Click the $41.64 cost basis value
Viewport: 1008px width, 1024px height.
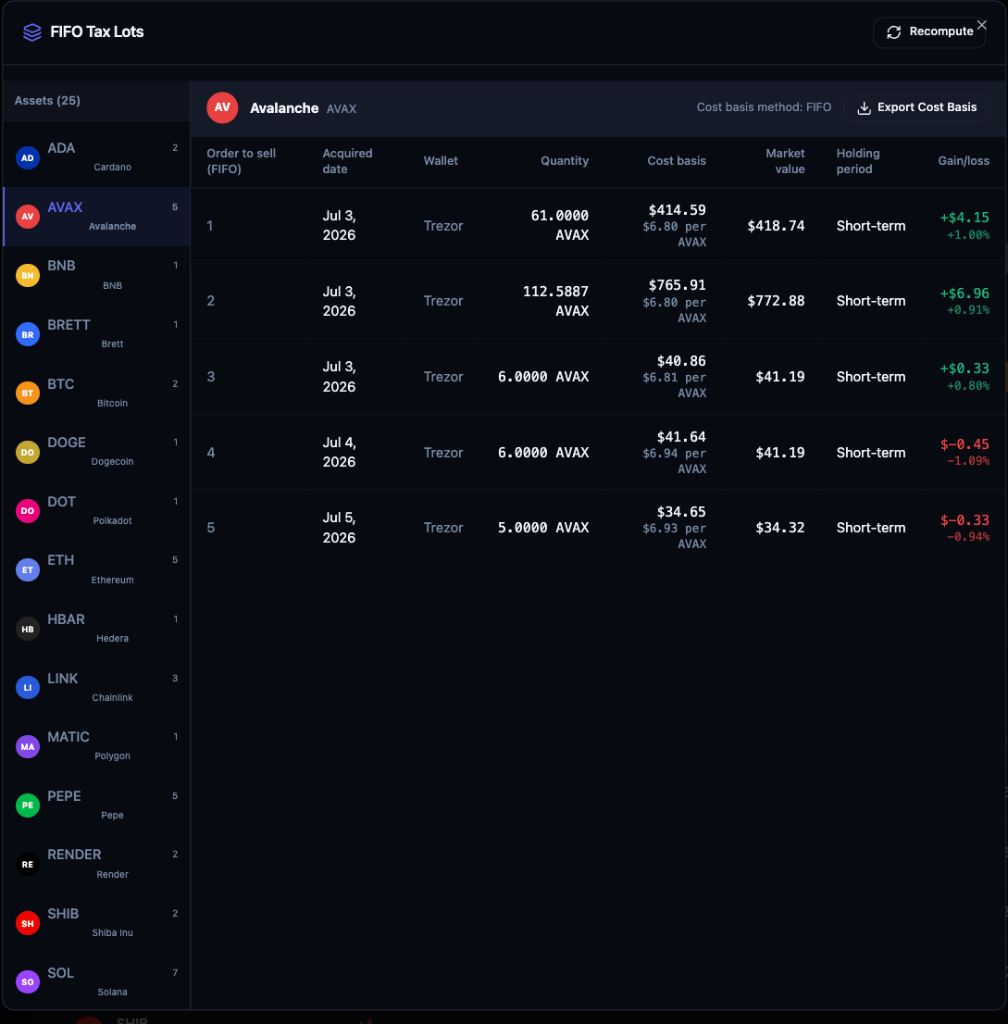click(x=681, y=437)
